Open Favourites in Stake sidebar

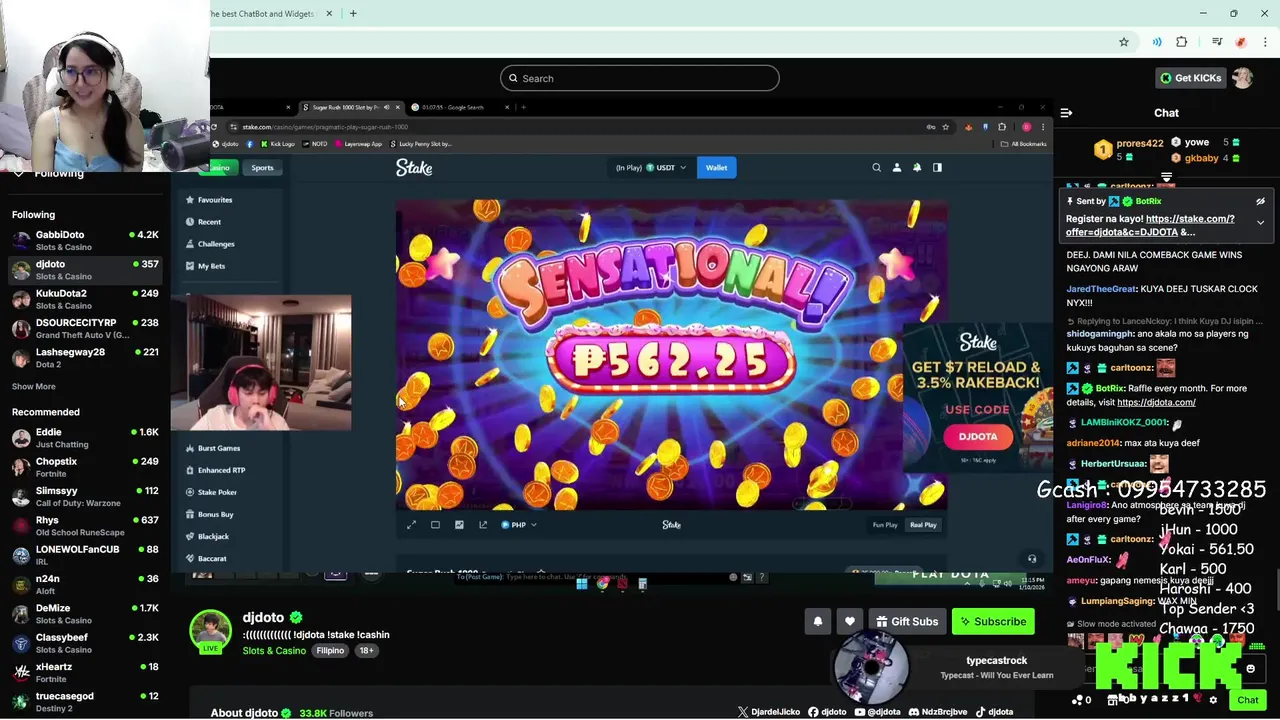click(210, 200)
